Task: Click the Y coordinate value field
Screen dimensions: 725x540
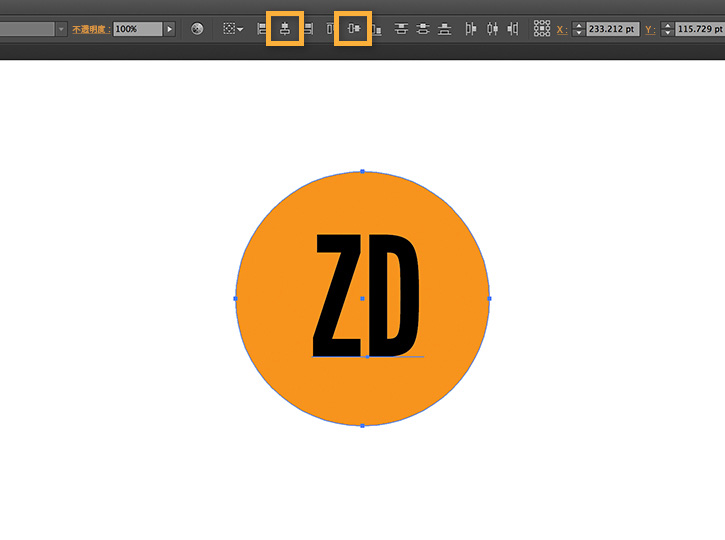Action: (x=700, y=29)
